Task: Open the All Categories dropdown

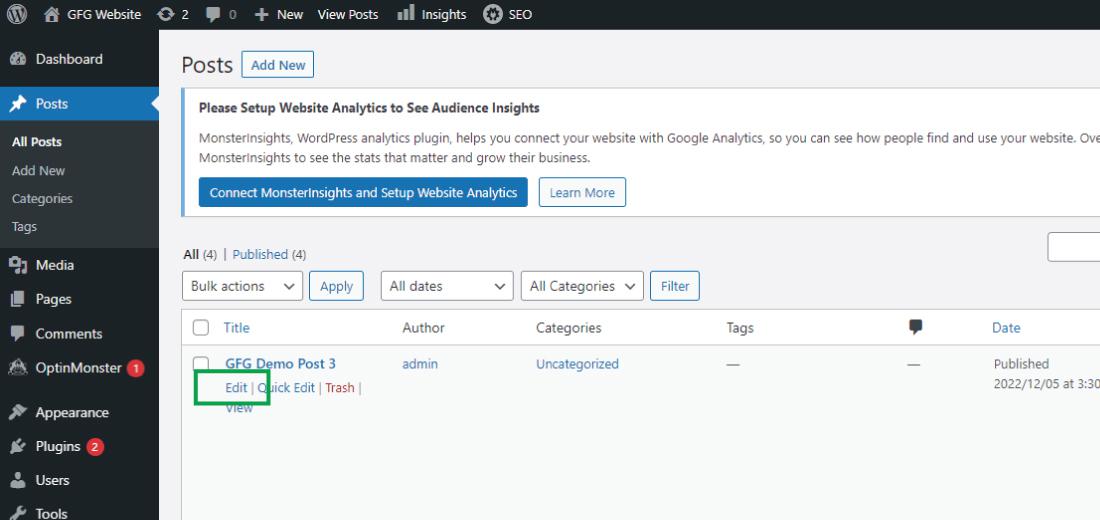Action: point(582,286)
